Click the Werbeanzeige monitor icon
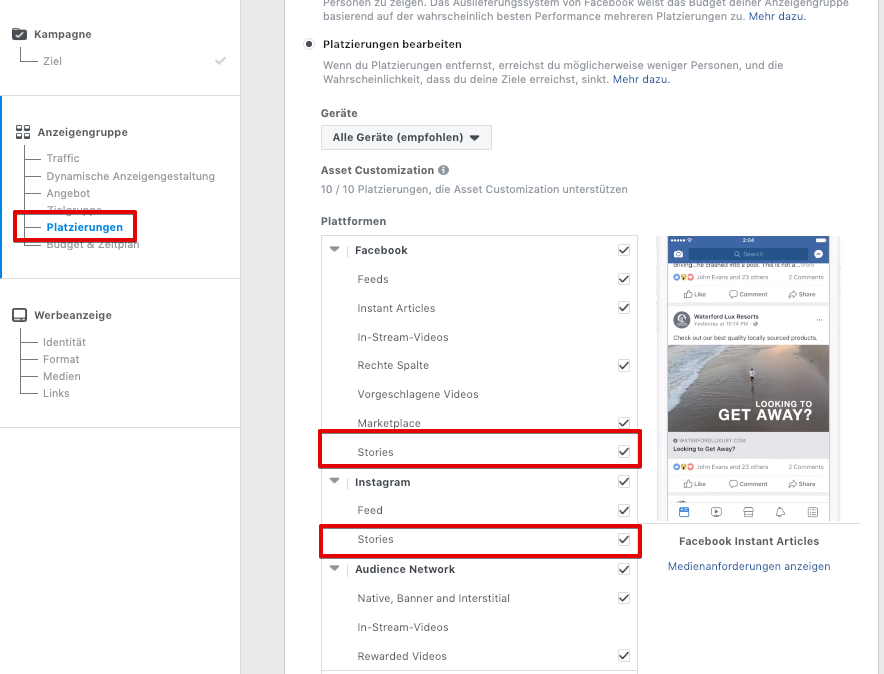The width and height of the screenshot is (884, 674). click(x=20, y=315)
